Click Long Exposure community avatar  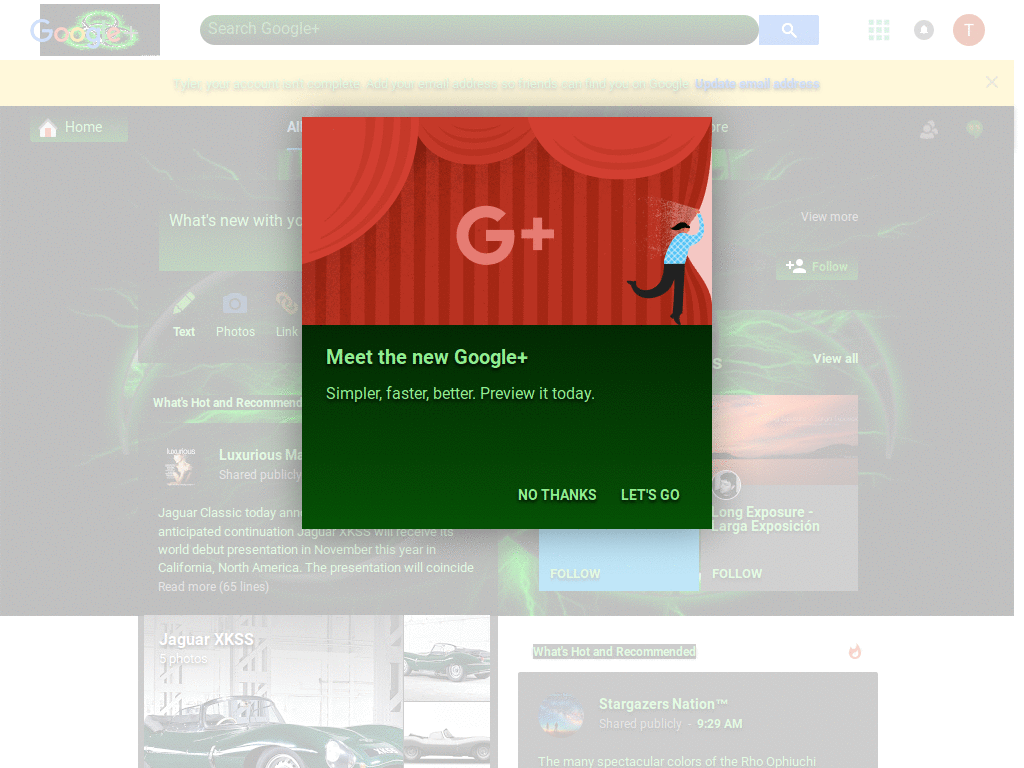tap(726, 485)
